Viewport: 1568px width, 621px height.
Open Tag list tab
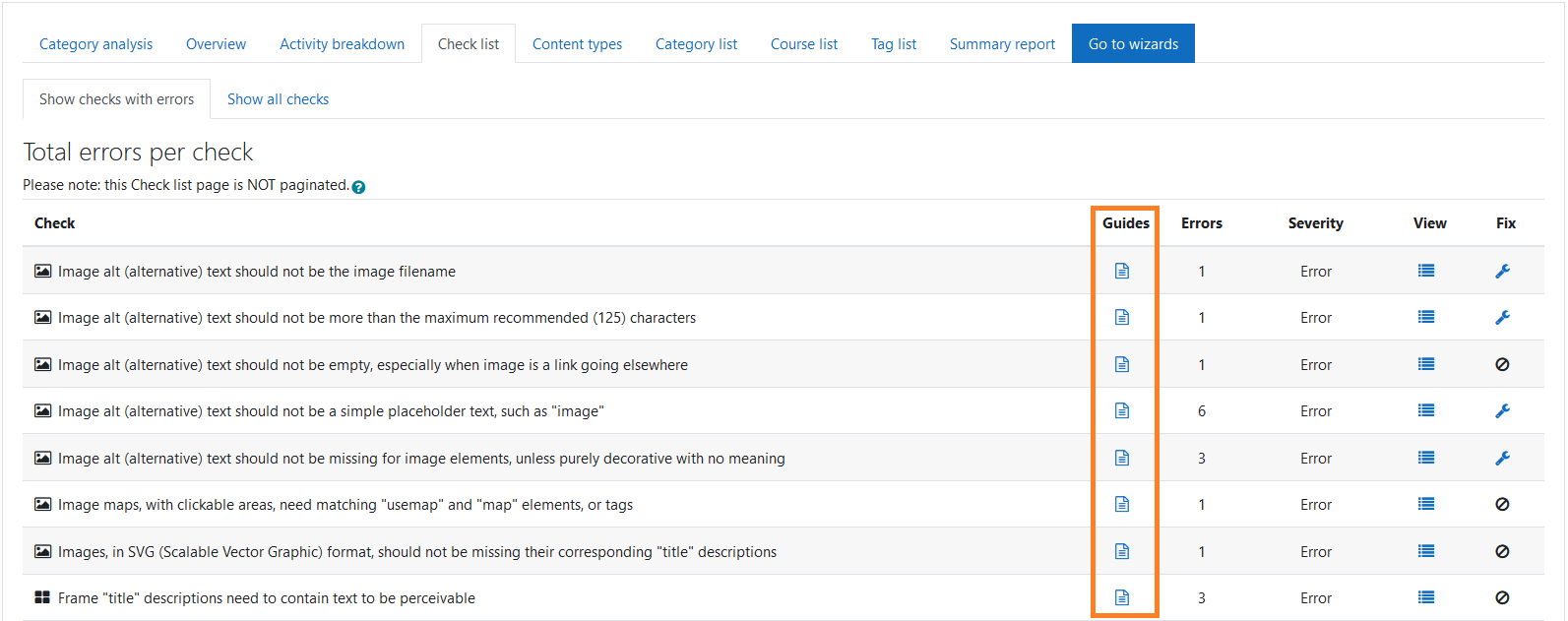click(x=894, y=44)
